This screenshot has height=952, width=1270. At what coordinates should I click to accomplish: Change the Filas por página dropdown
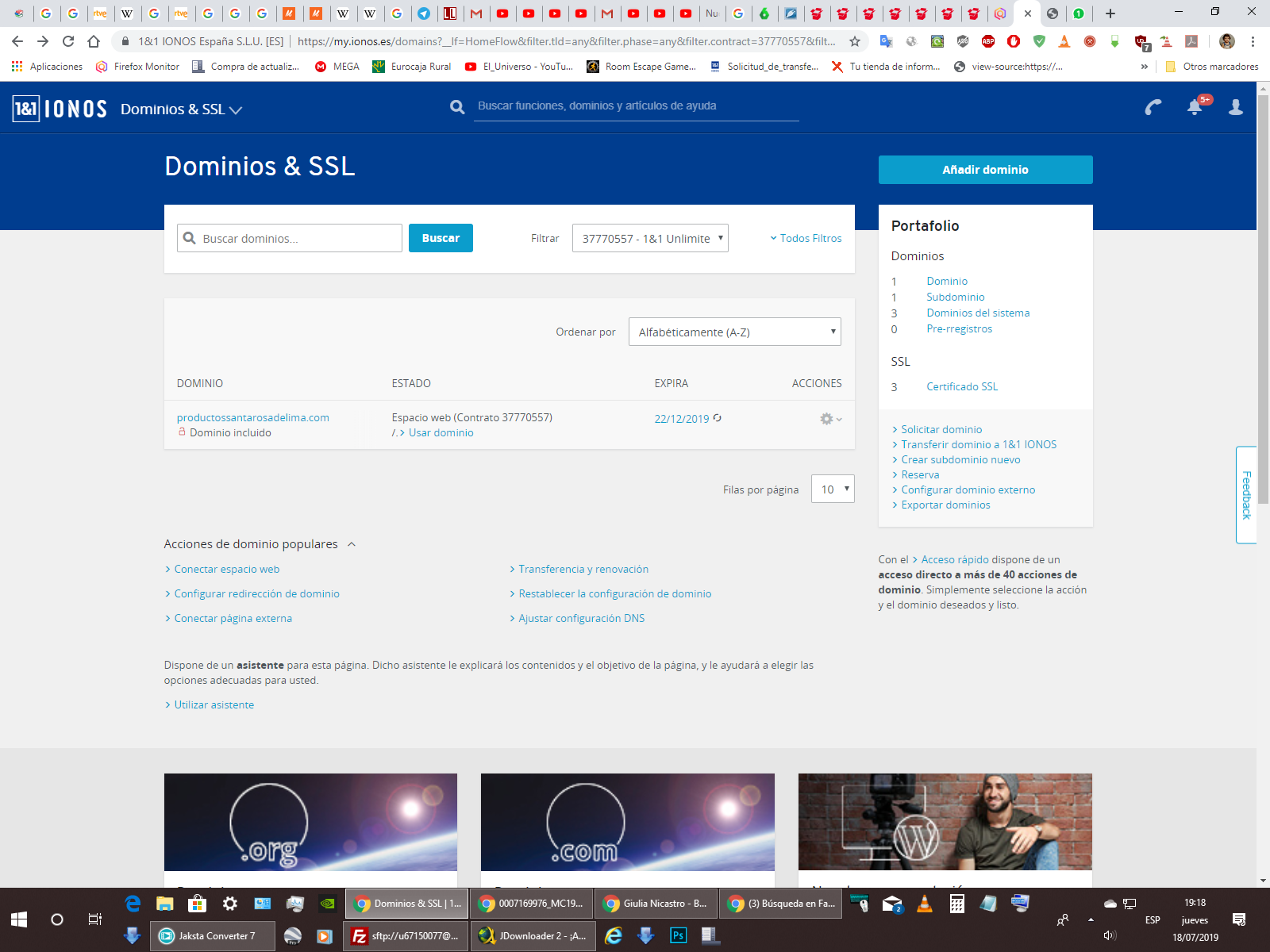[832, 489]
